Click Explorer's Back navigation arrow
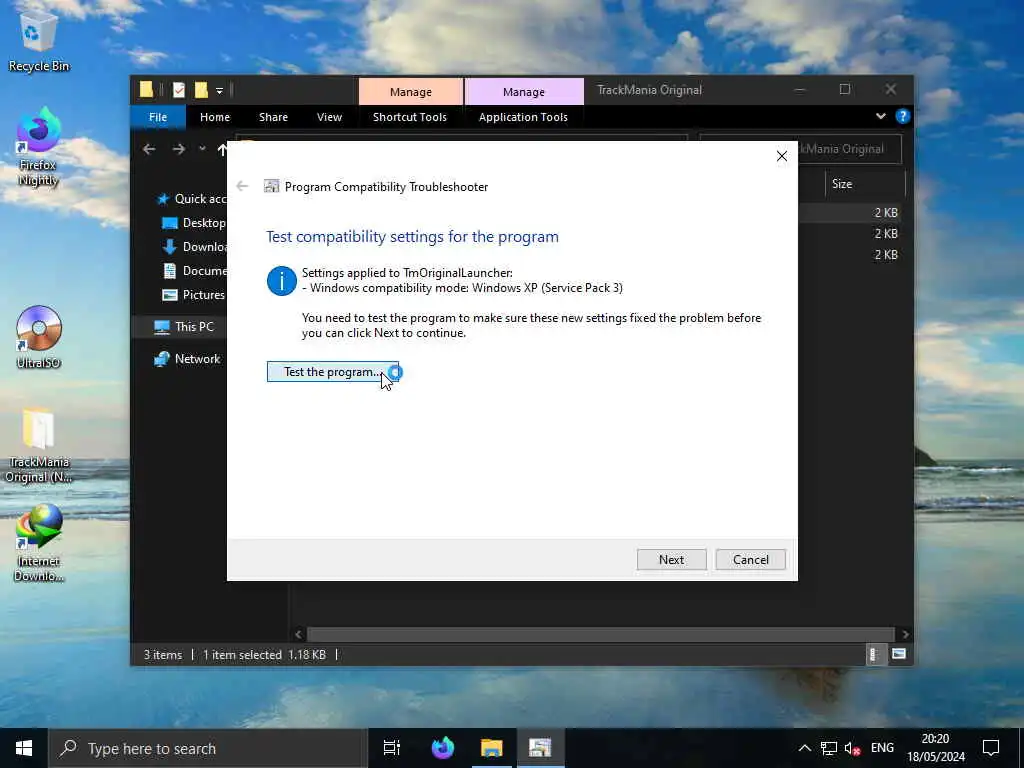 pos(149,149)
